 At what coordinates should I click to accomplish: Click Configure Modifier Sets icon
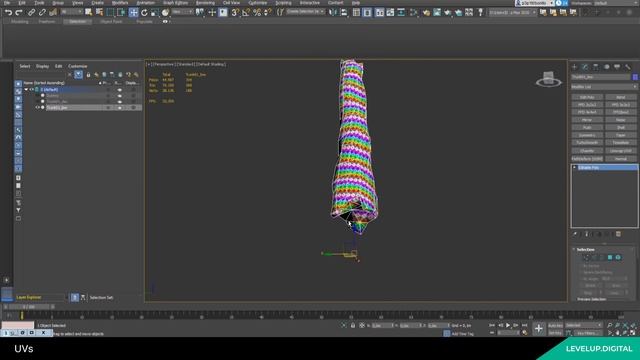(618, 234)
